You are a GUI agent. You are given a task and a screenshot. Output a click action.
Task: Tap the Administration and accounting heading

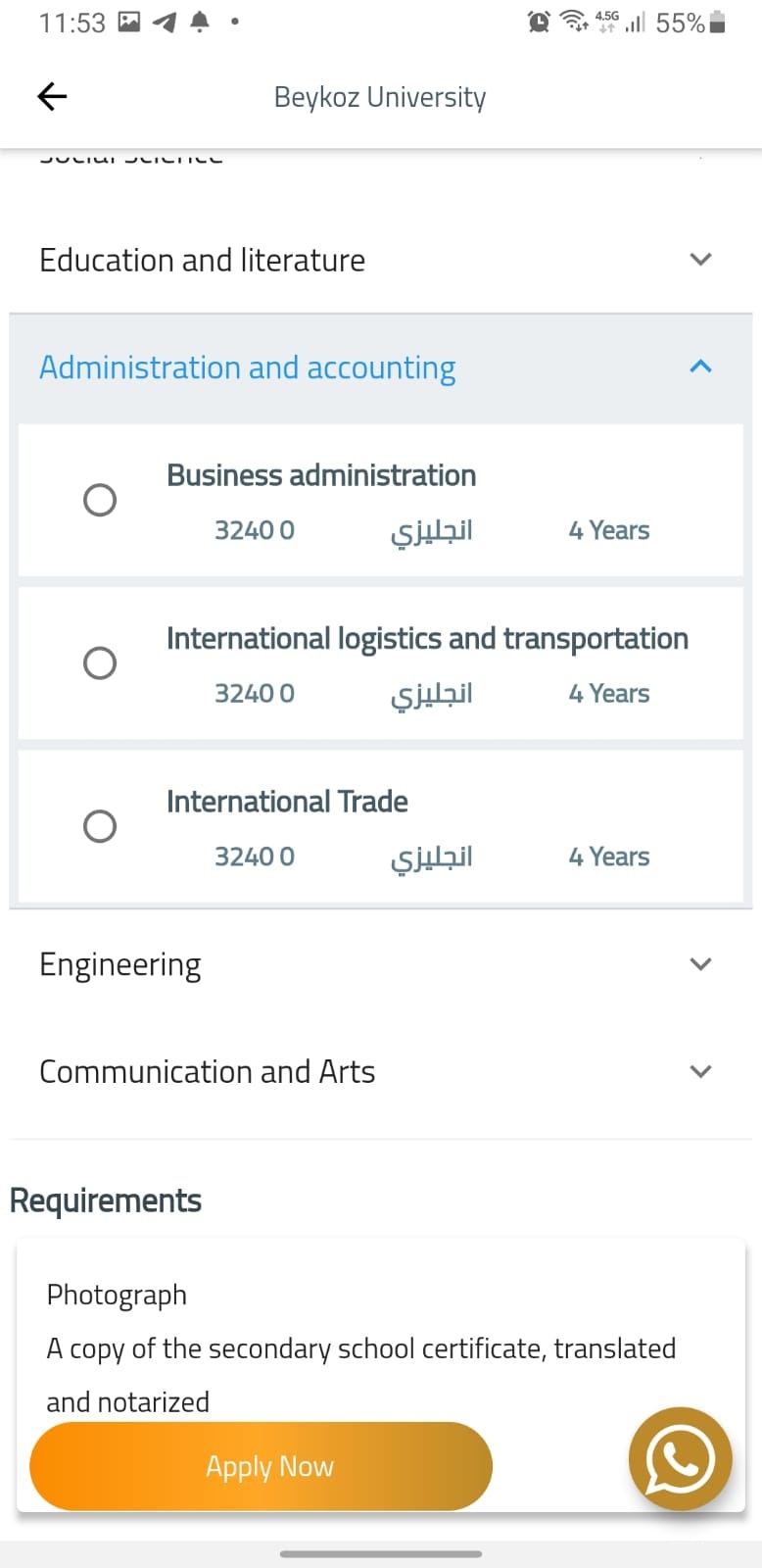pyautogui.click(x=247, y=367)
